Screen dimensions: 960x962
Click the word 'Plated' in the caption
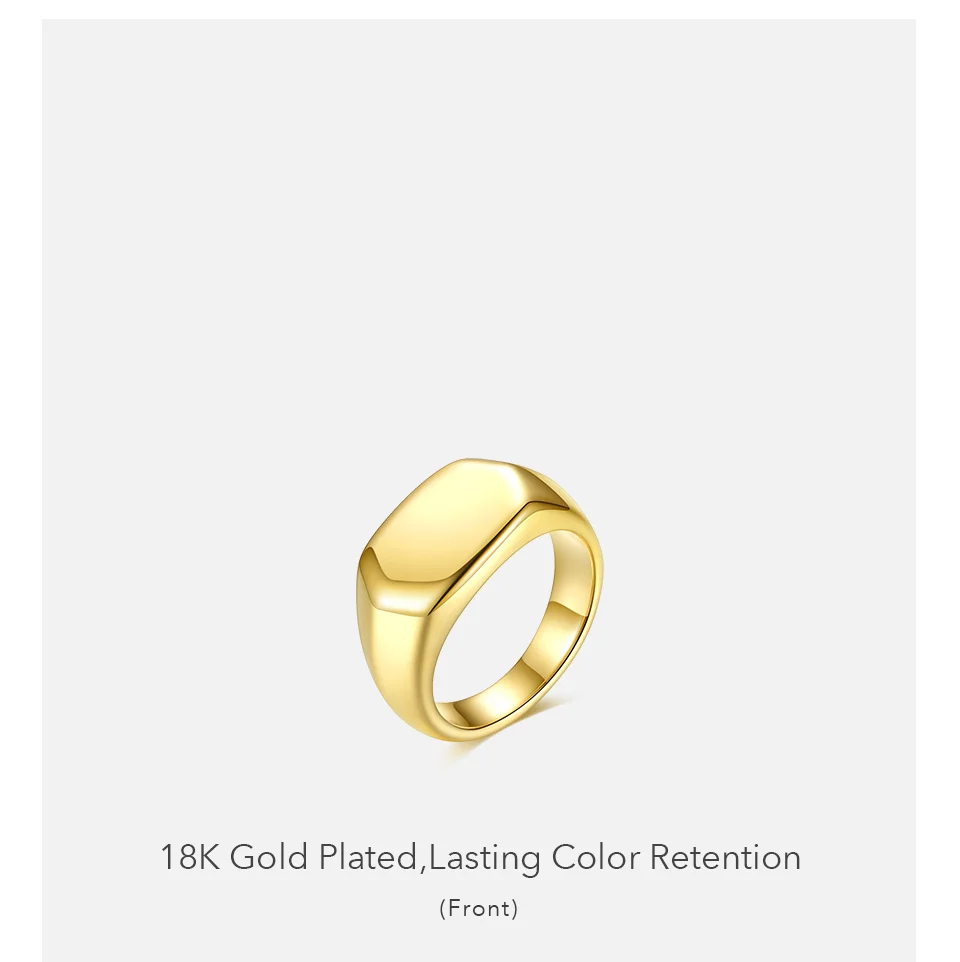(x=367, y=856)
